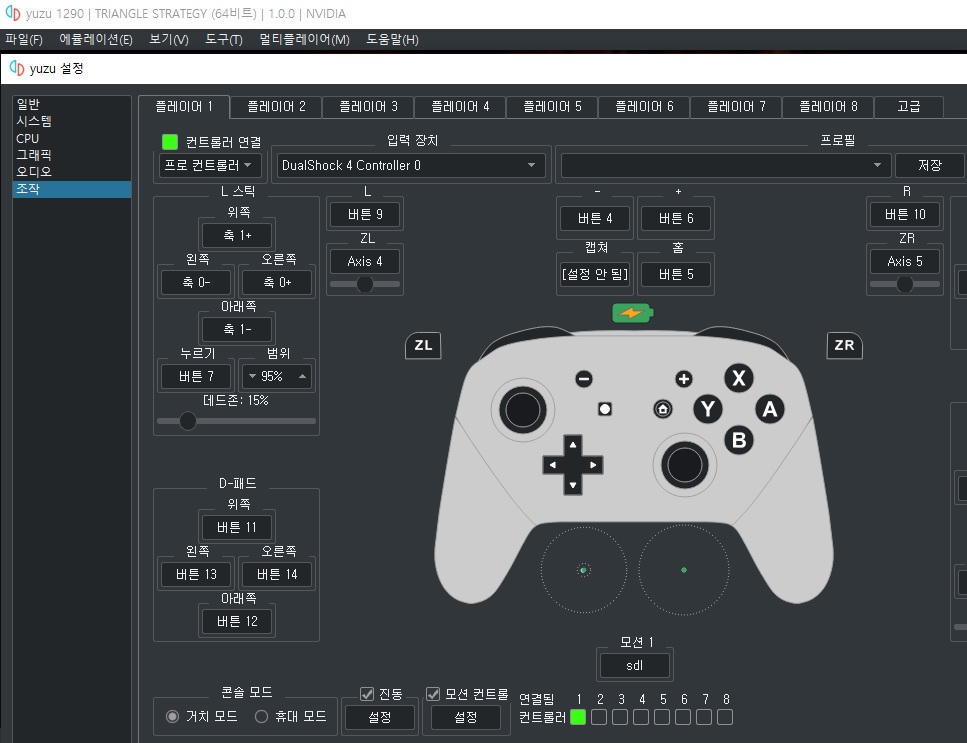
Task: Click the yuzu logo in title bar
Action: (13, 13)
